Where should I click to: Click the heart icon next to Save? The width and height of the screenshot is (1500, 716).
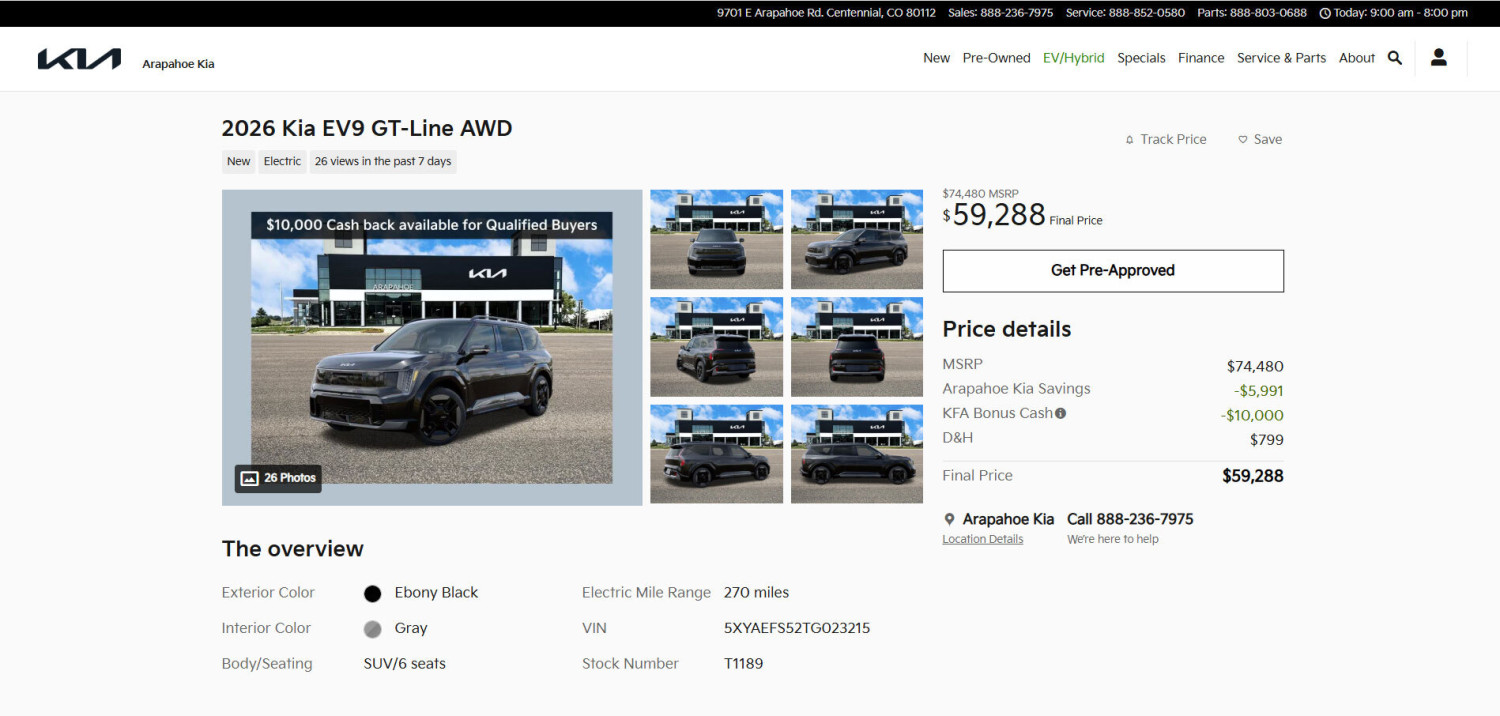[x=1243, y=140]
